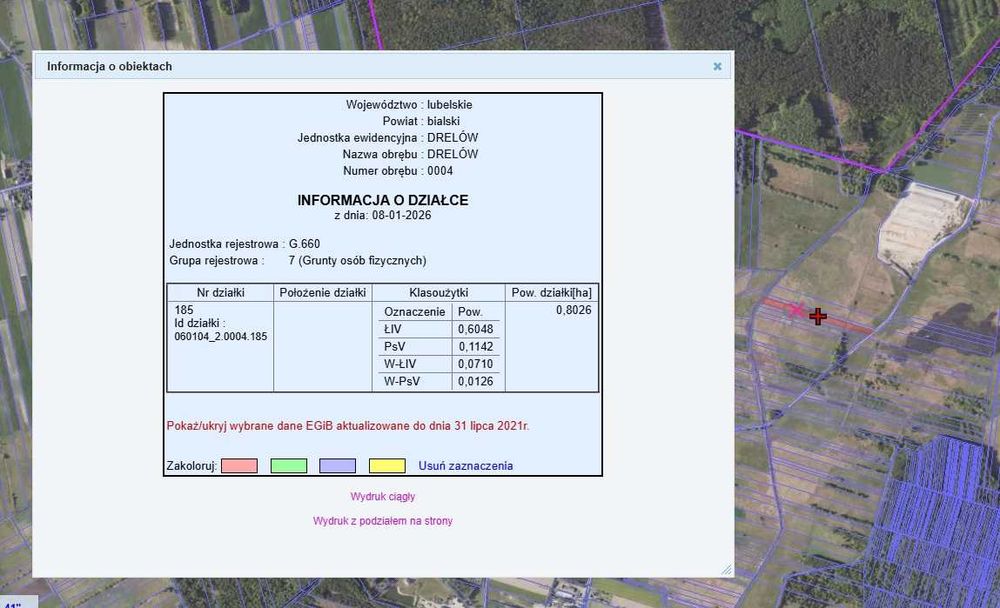Click the date z dnia: 08-01-2026

383,216
